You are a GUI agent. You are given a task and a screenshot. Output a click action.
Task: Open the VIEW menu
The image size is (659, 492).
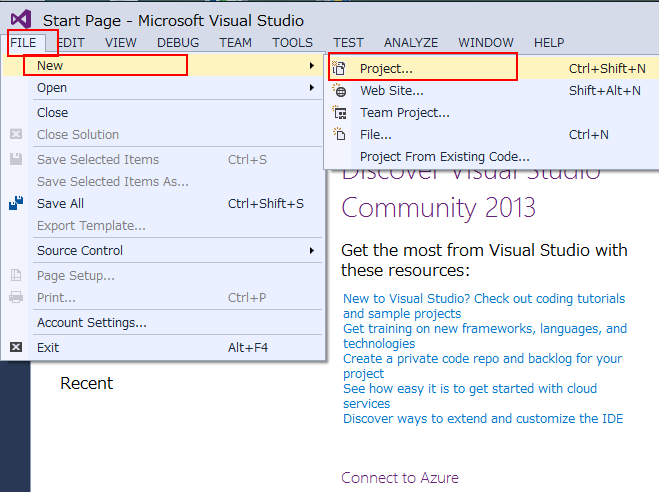click(x=121, y=42)
